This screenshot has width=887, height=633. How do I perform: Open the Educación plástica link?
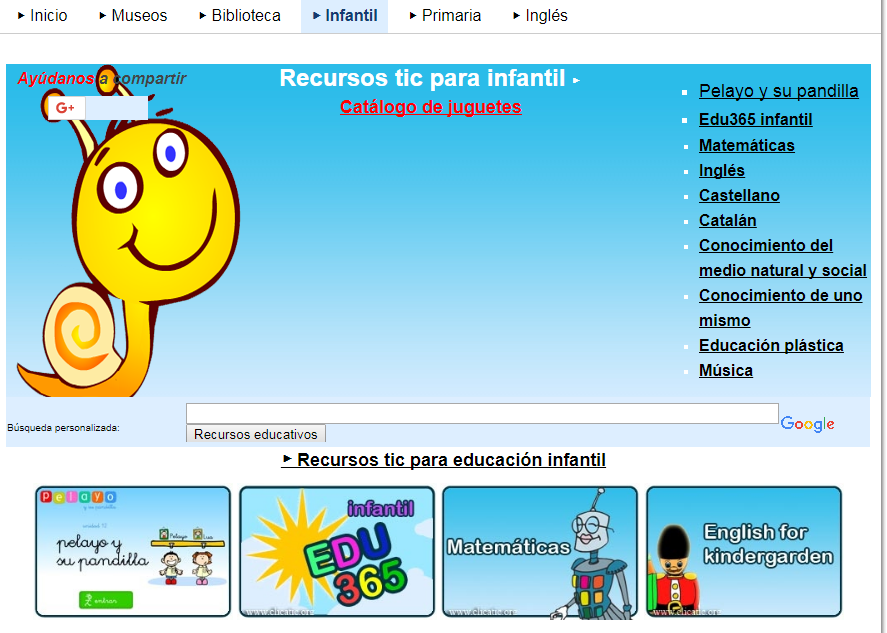[x=771, y=346]
